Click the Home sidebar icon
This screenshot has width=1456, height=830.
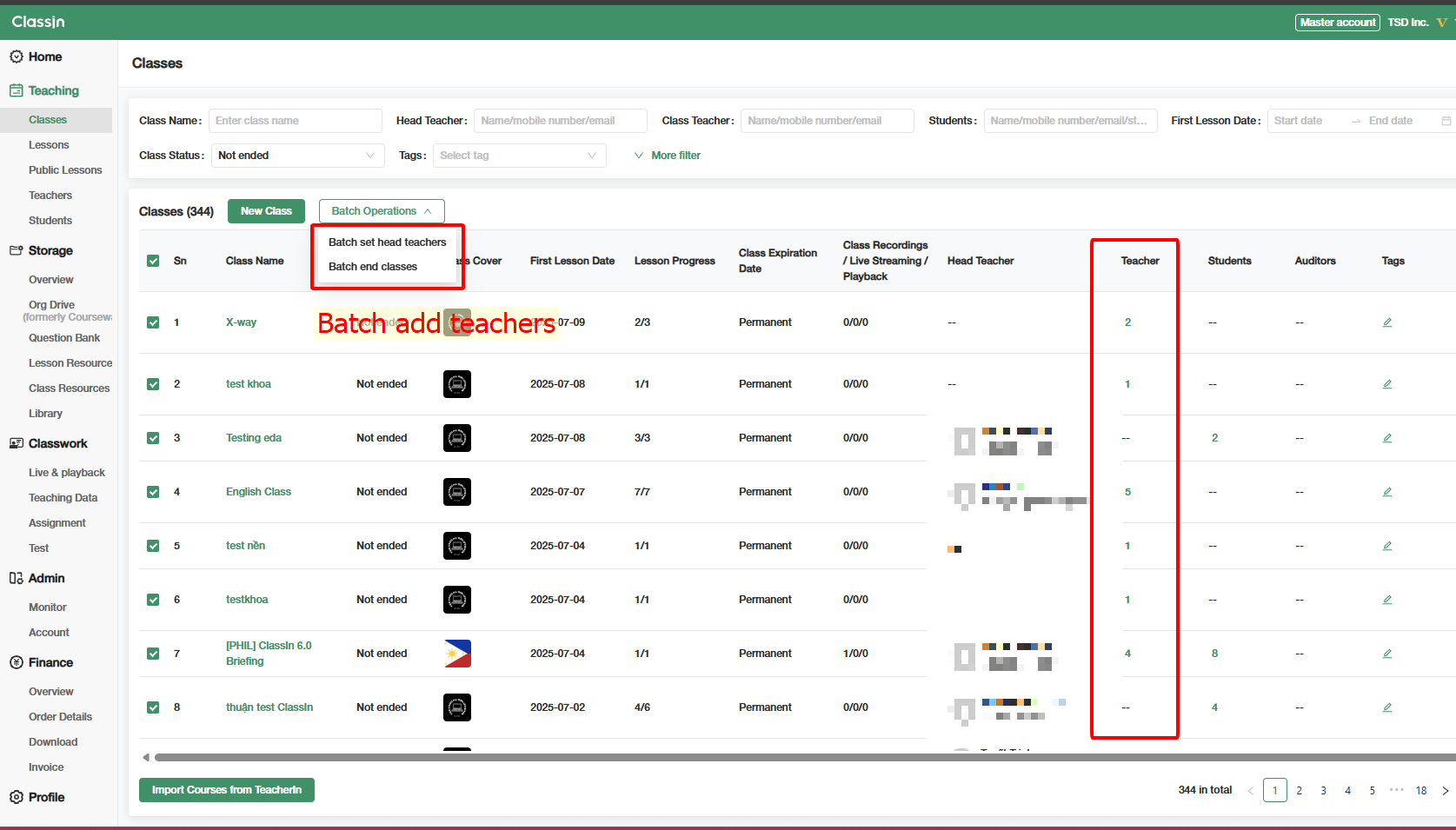click(16, 56)
